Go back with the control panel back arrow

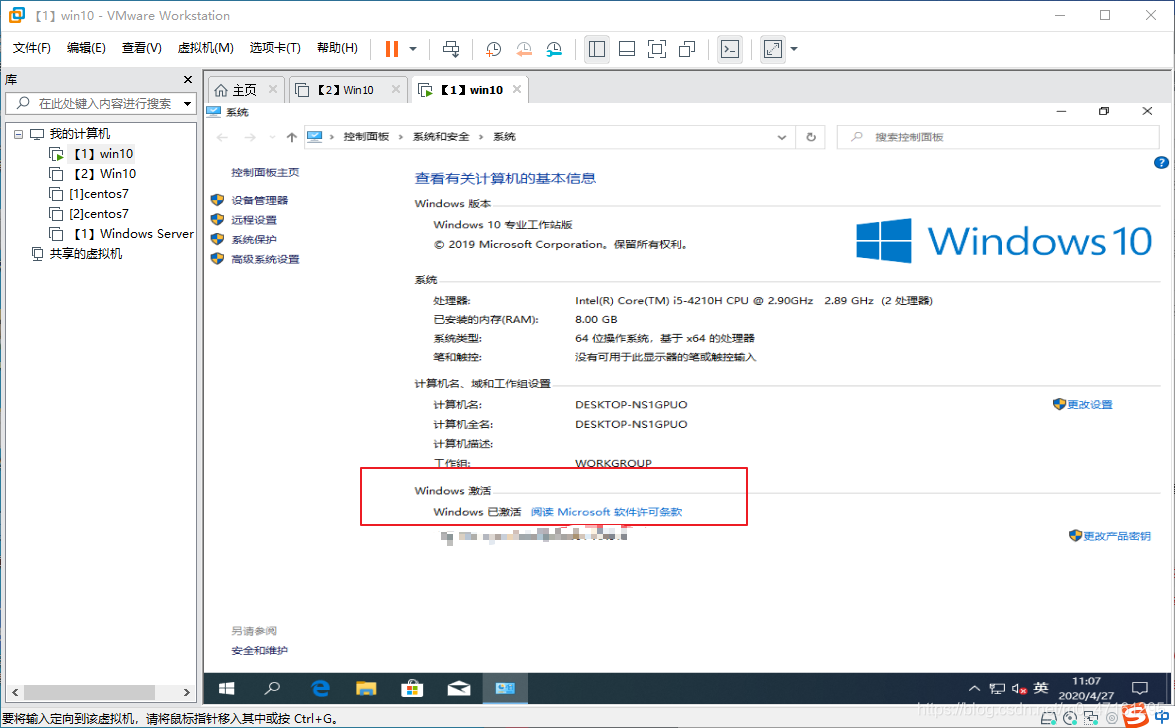[222, 137]
